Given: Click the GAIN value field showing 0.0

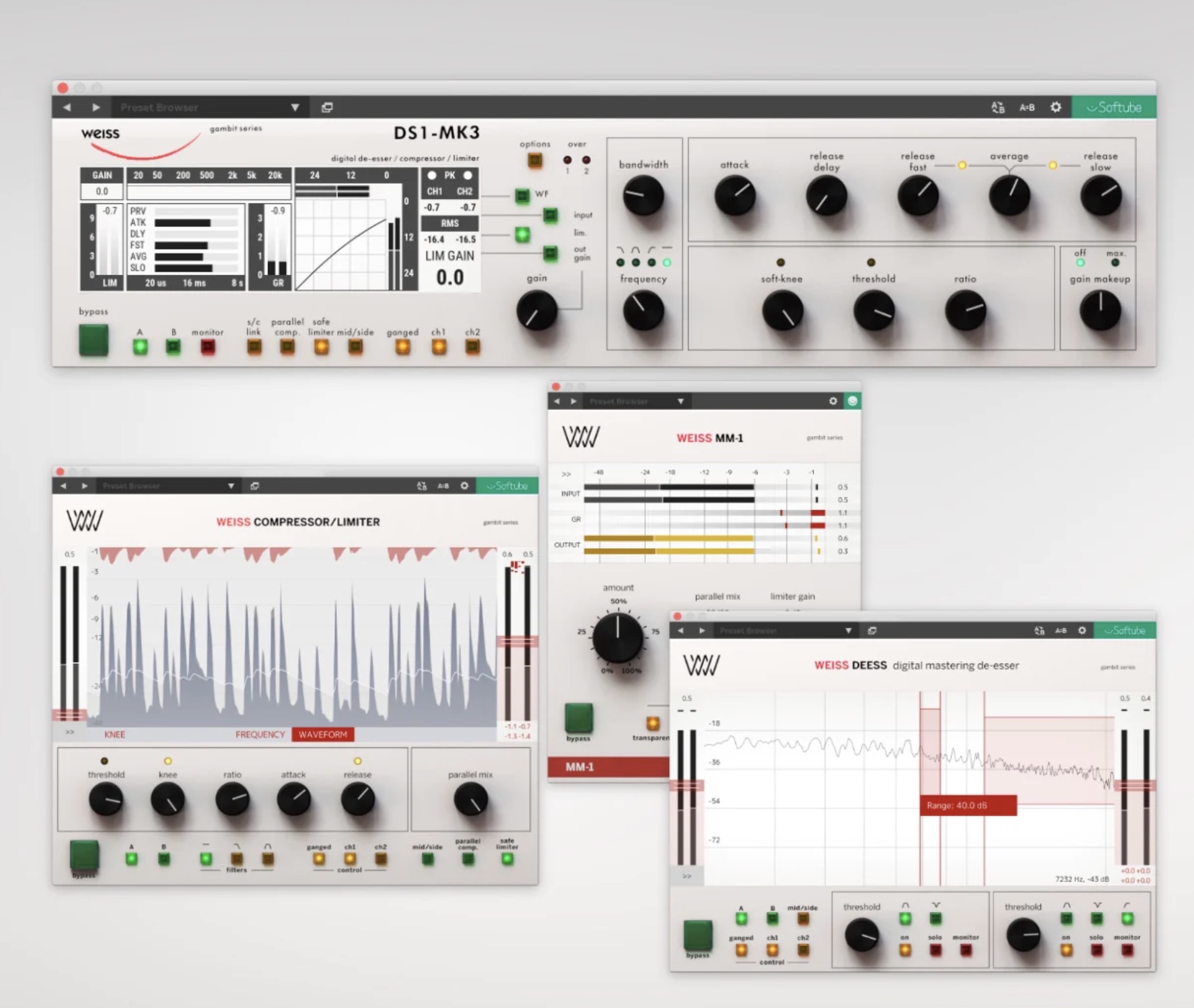Looking at the screenshot, I should coord(102,191).
